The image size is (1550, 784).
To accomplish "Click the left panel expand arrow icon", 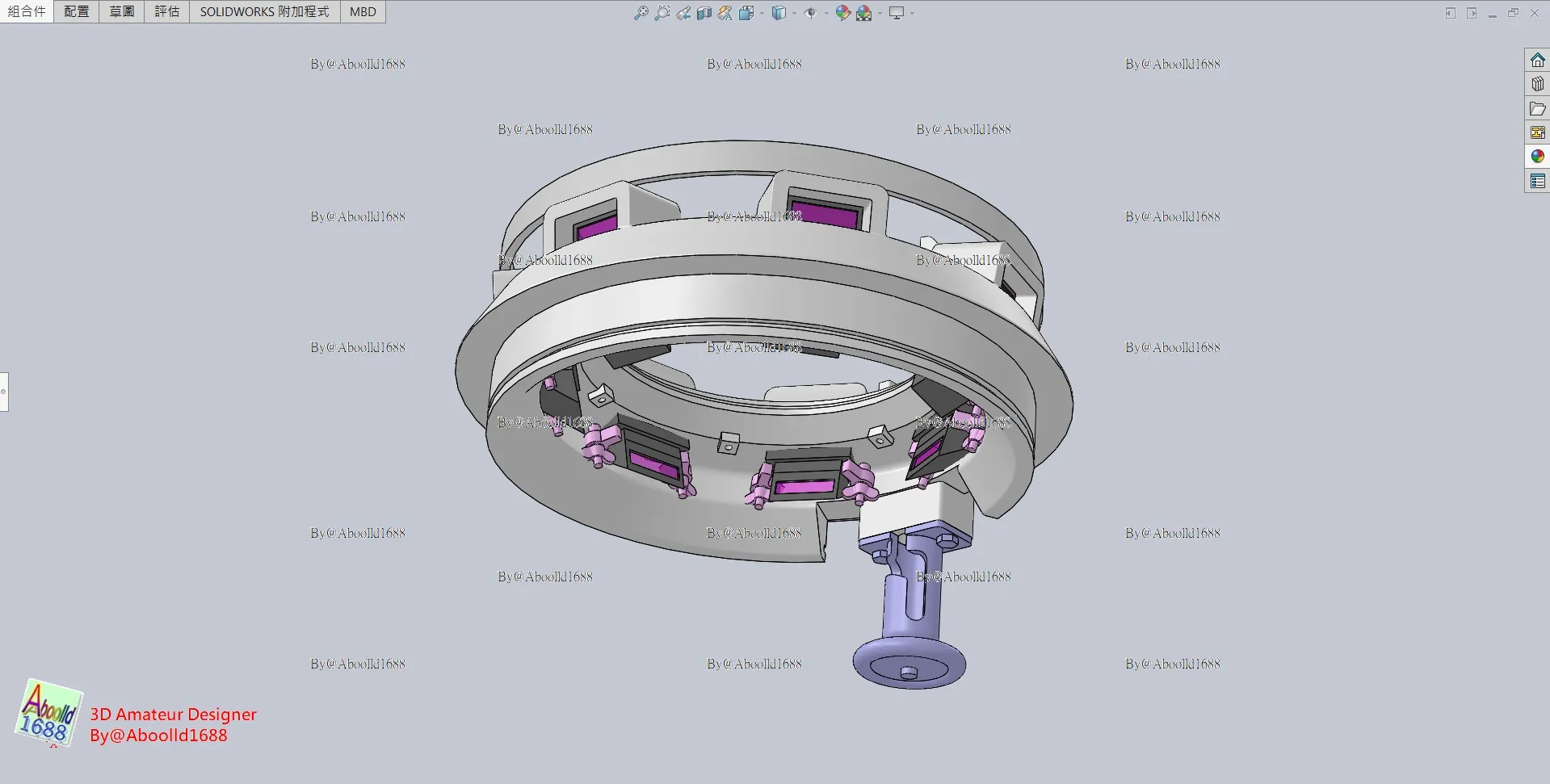I will [x=1451, y=13].
